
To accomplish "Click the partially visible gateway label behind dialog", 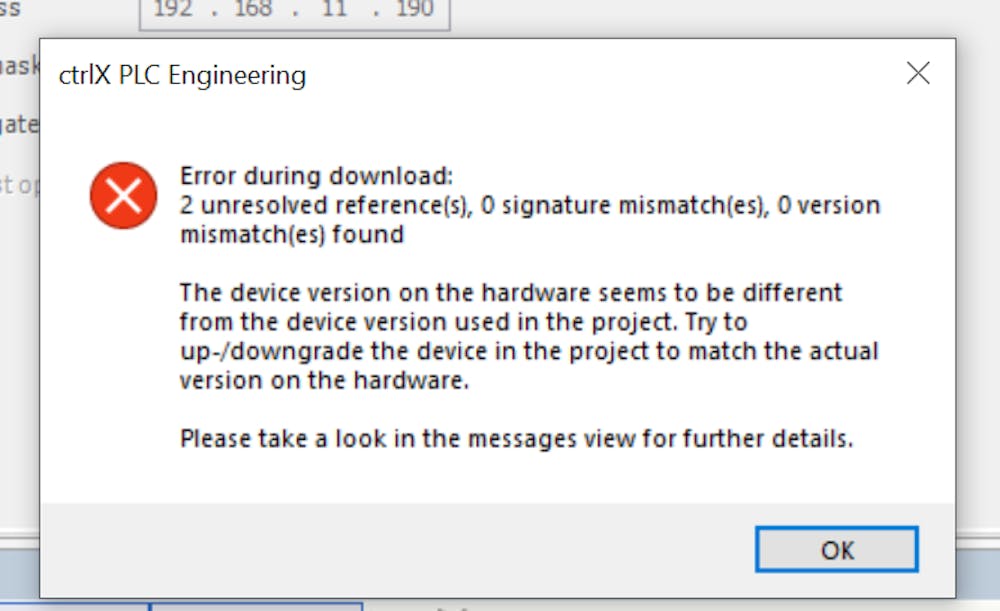I will pos(20,124).
